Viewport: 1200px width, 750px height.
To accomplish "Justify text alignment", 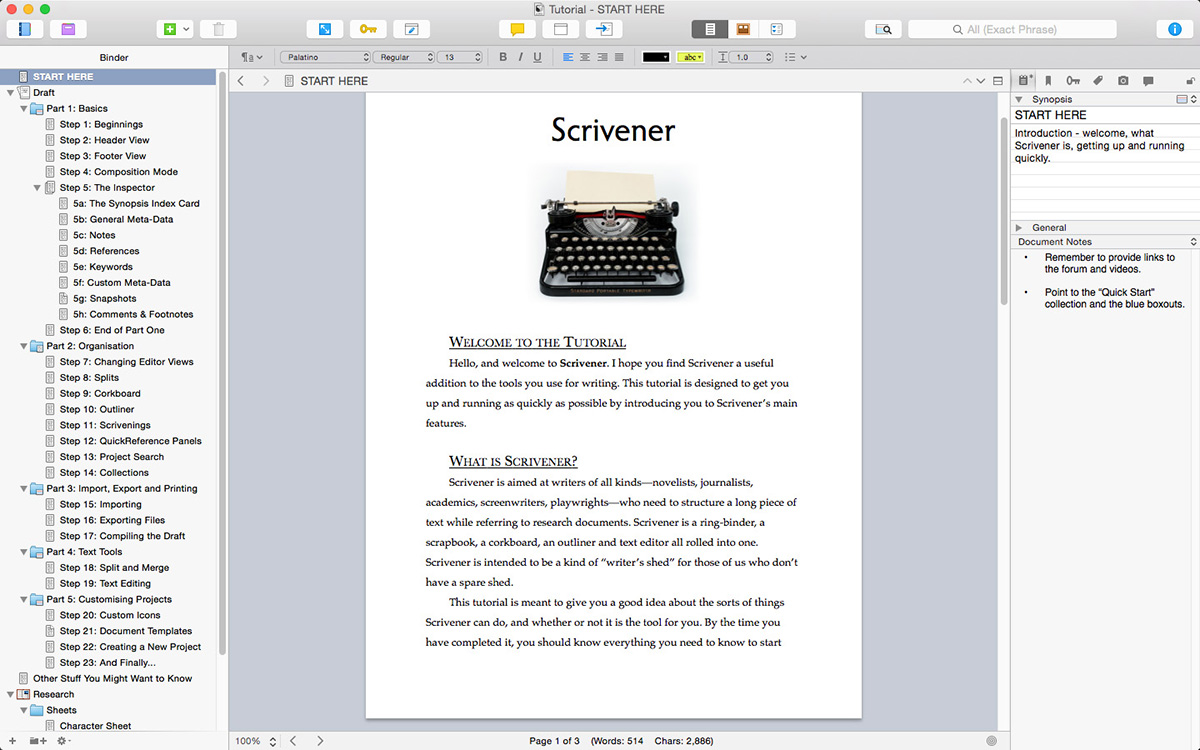I will [x=619, y=57].
